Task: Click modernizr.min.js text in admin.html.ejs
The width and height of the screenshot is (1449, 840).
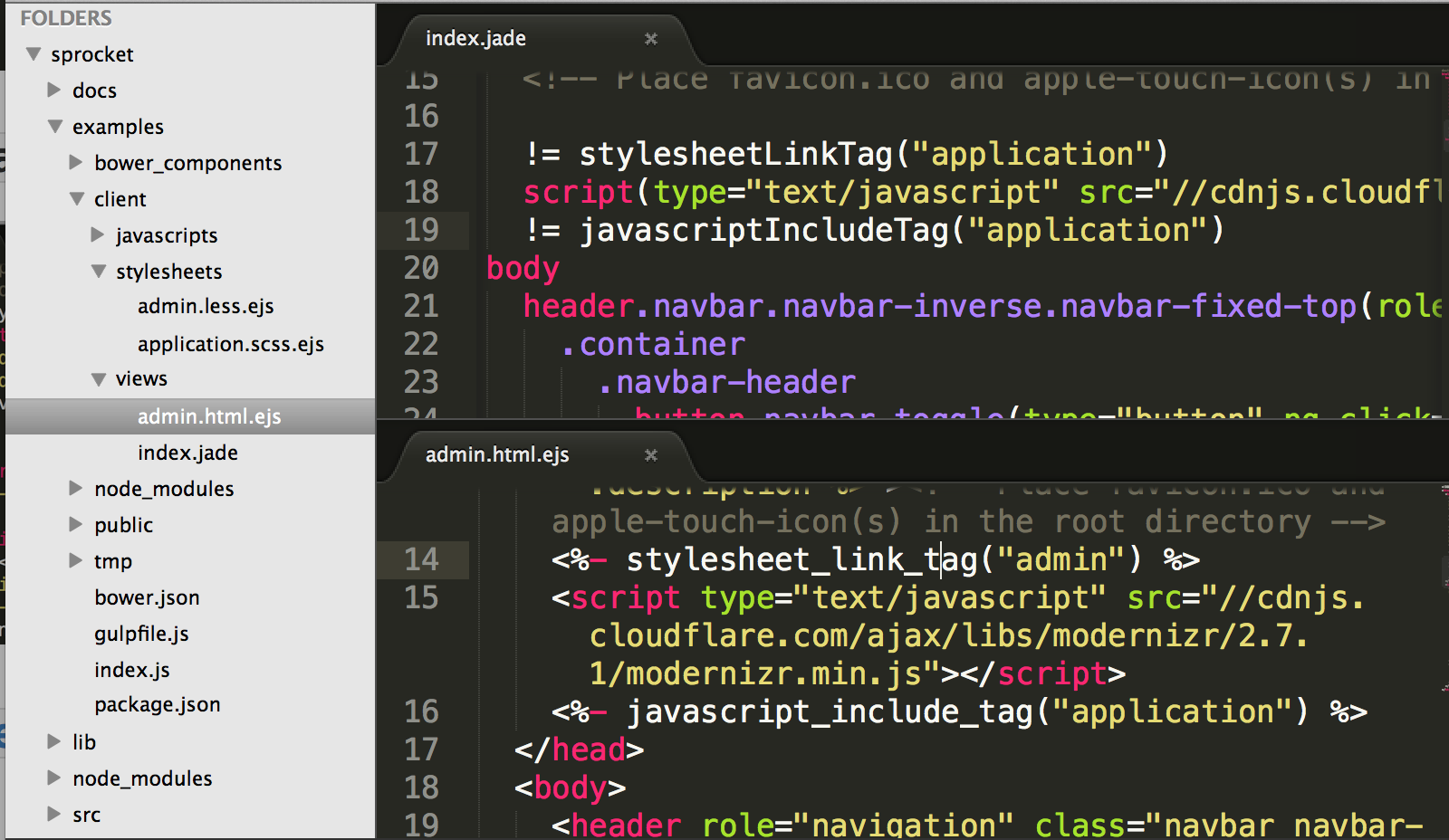Action: [774, 674]
